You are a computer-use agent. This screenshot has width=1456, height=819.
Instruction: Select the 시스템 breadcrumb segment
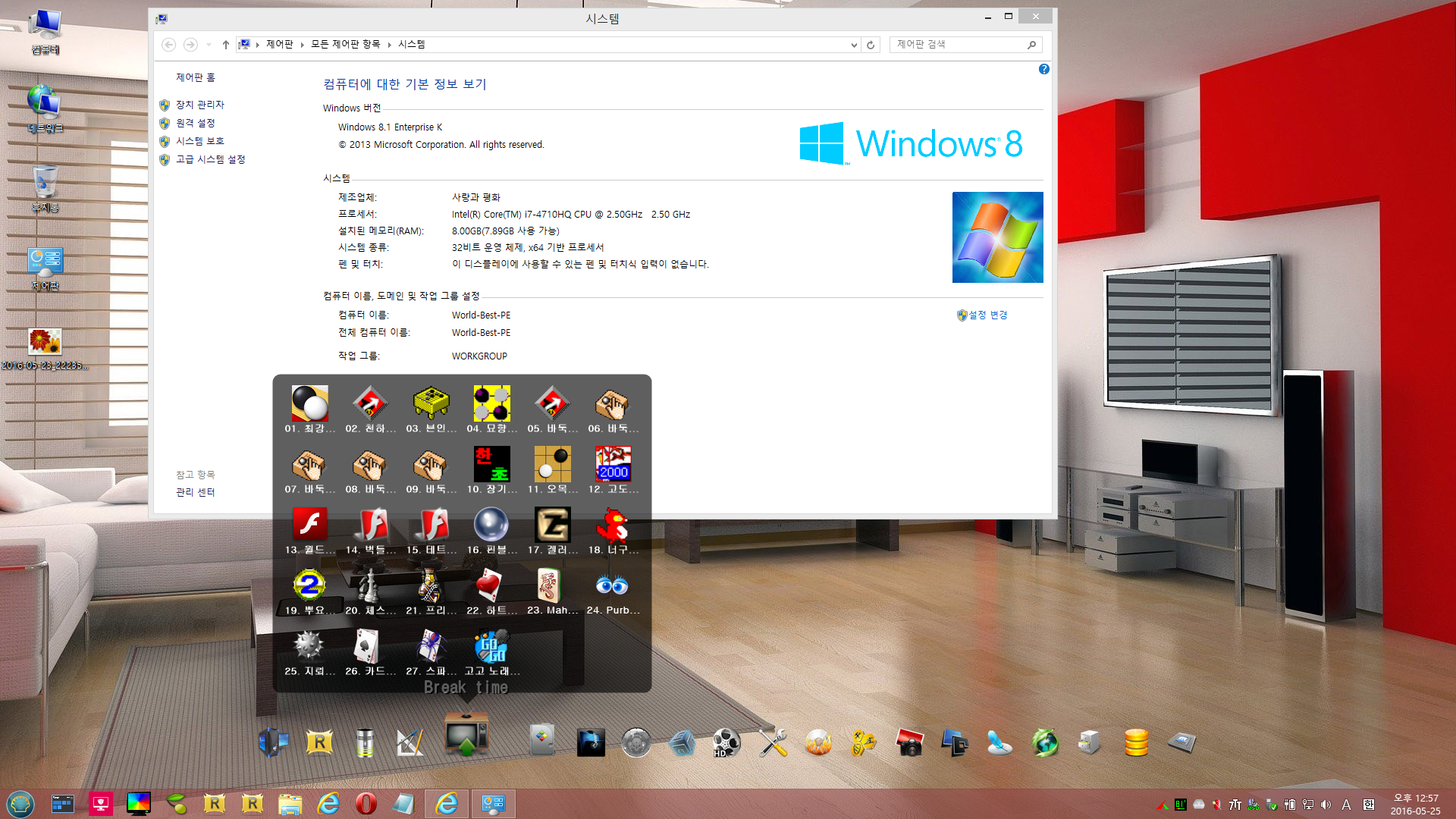pyautogui.click(x=412, y=45)
